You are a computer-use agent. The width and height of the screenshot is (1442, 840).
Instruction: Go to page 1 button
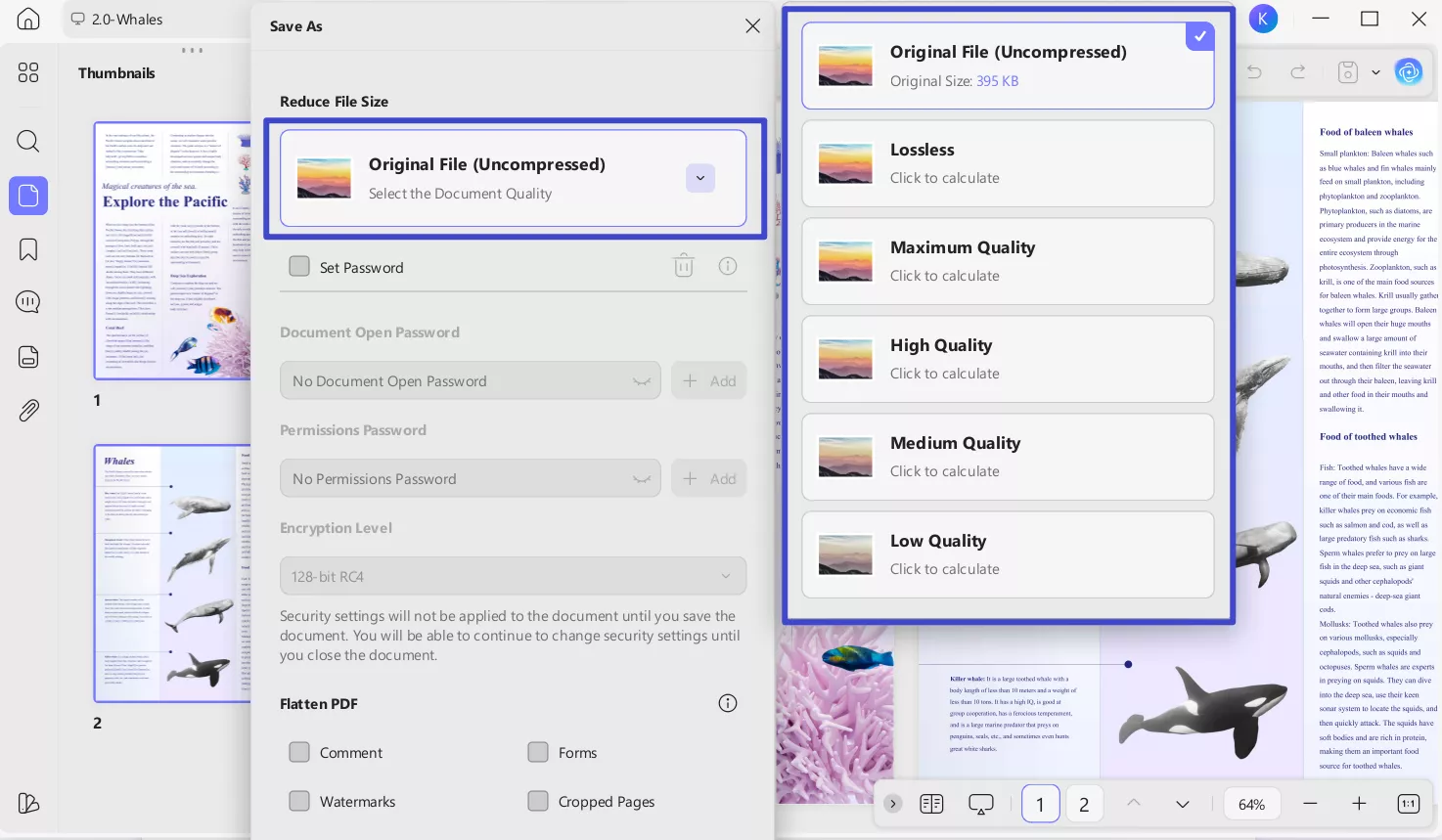pos(1041,804)
